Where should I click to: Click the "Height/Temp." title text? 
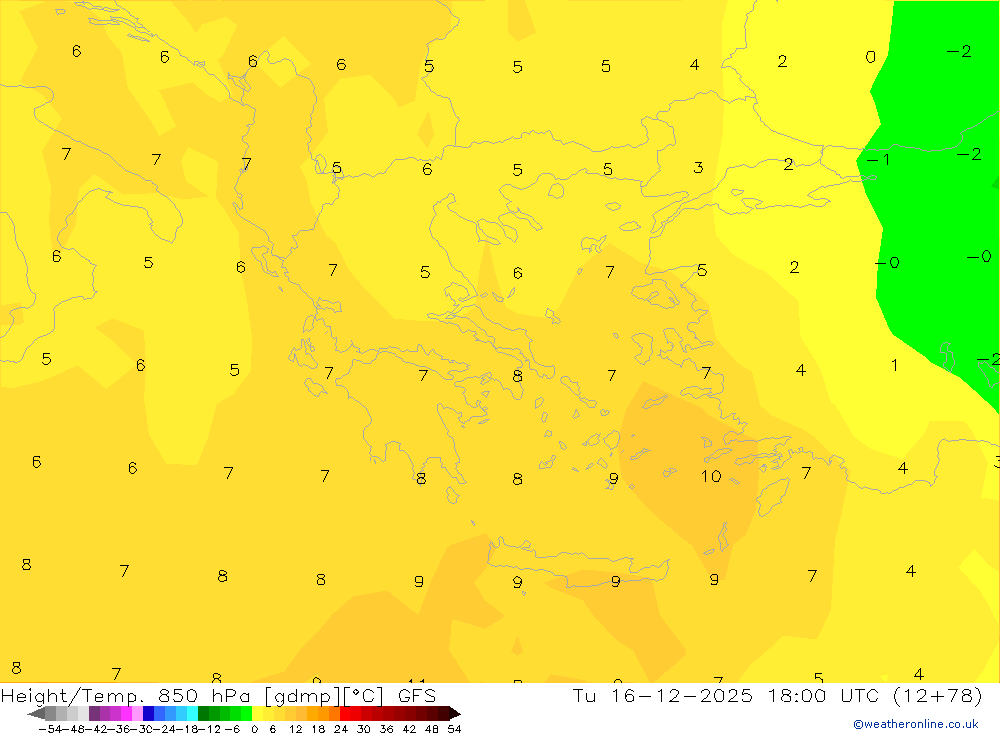click(73, 696)
